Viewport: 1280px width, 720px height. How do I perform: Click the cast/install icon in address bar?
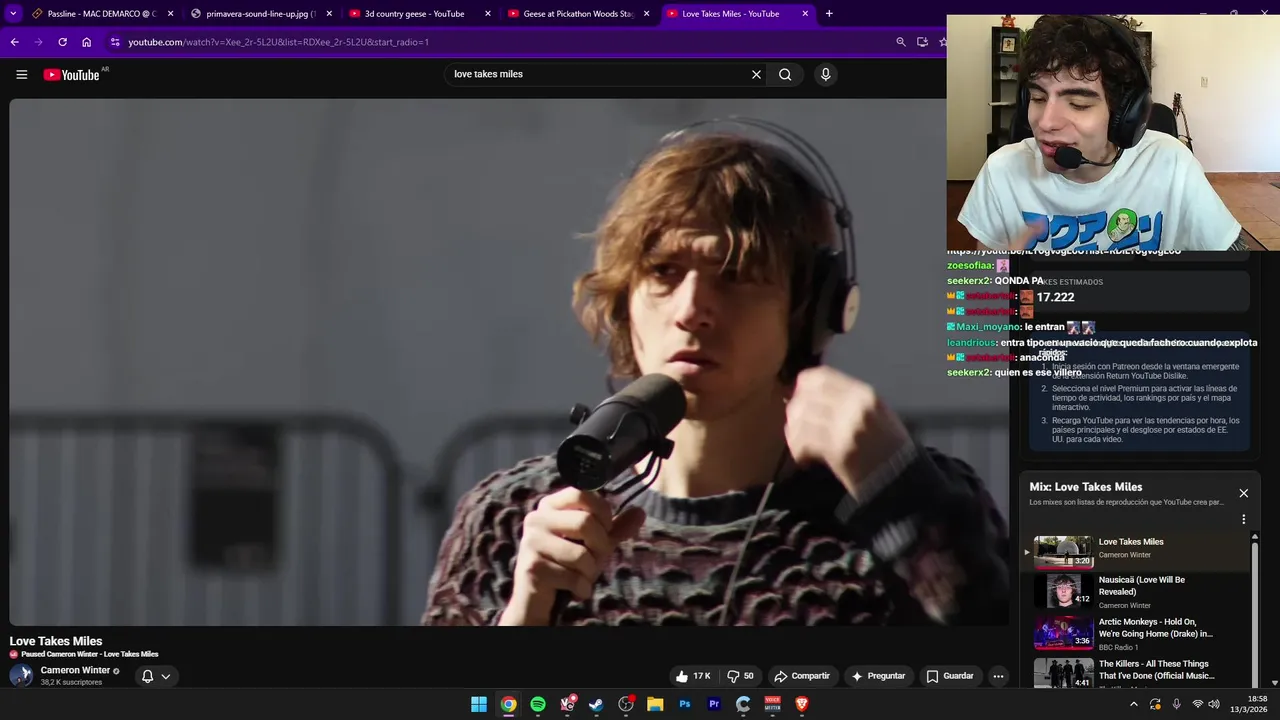(922, 42)
